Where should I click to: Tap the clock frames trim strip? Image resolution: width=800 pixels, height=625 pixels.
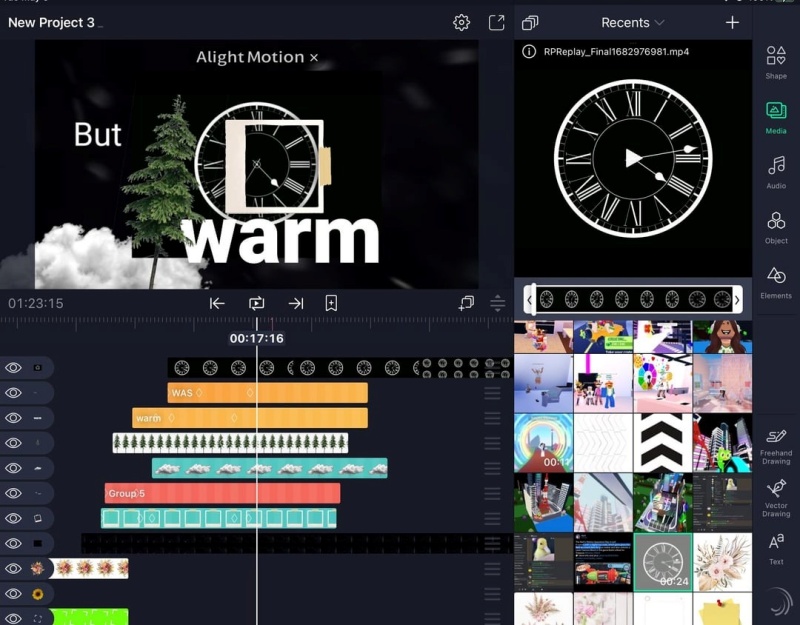[633, 299]
